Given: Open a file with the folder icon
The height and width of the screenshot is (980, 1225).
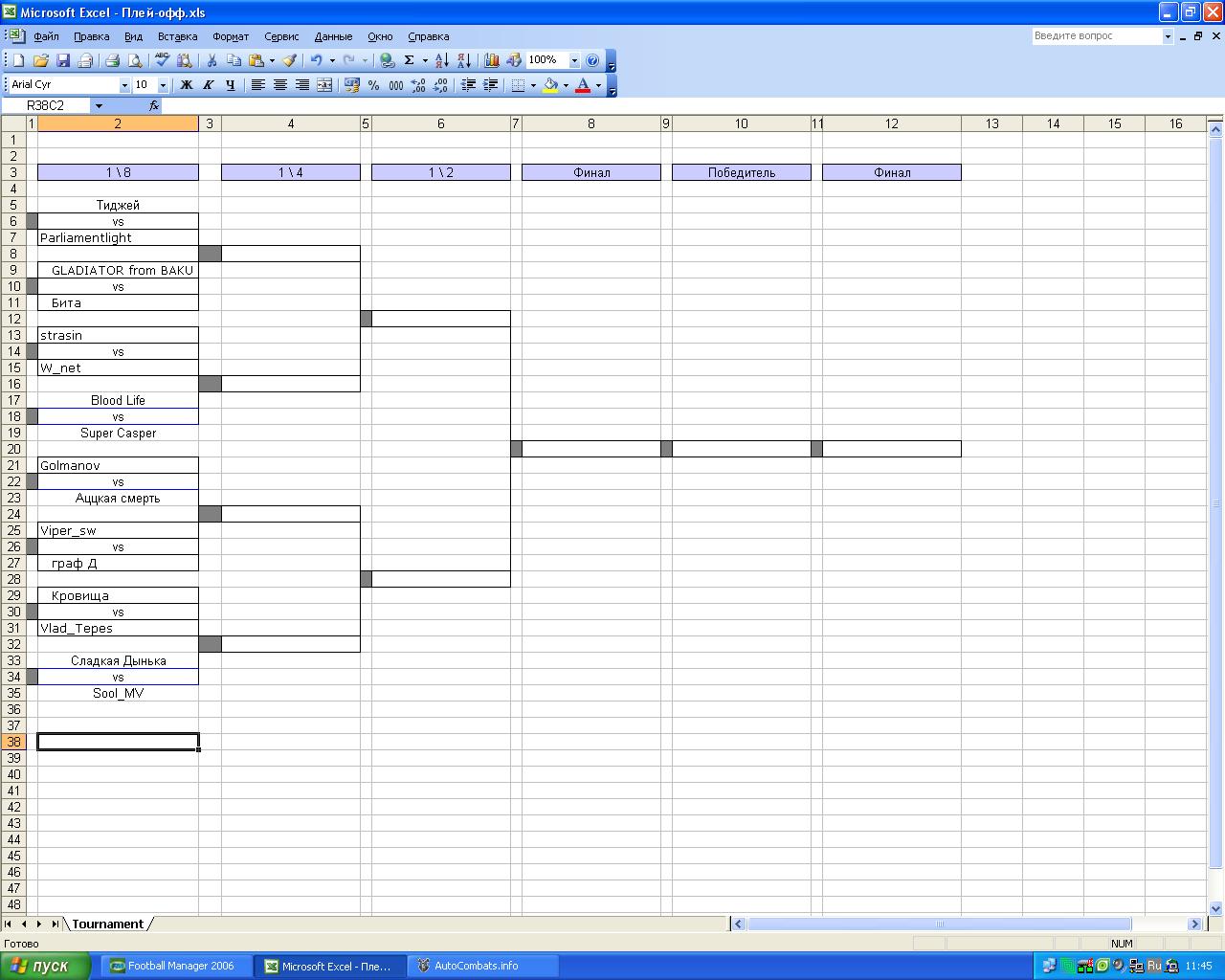Looking at the screenshot, I should 40,60.
